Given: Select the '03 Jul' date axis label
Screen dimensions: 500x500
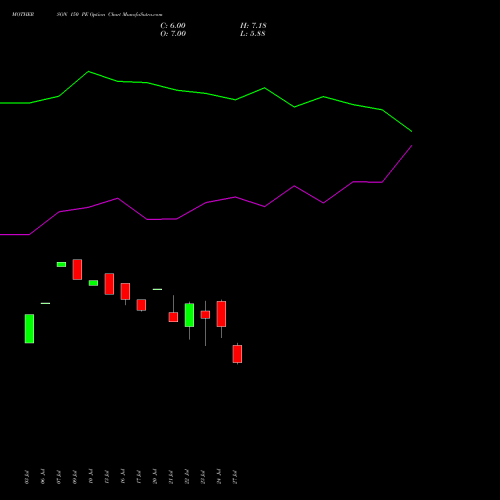Looking at the screenshot, I should [27, 477].
